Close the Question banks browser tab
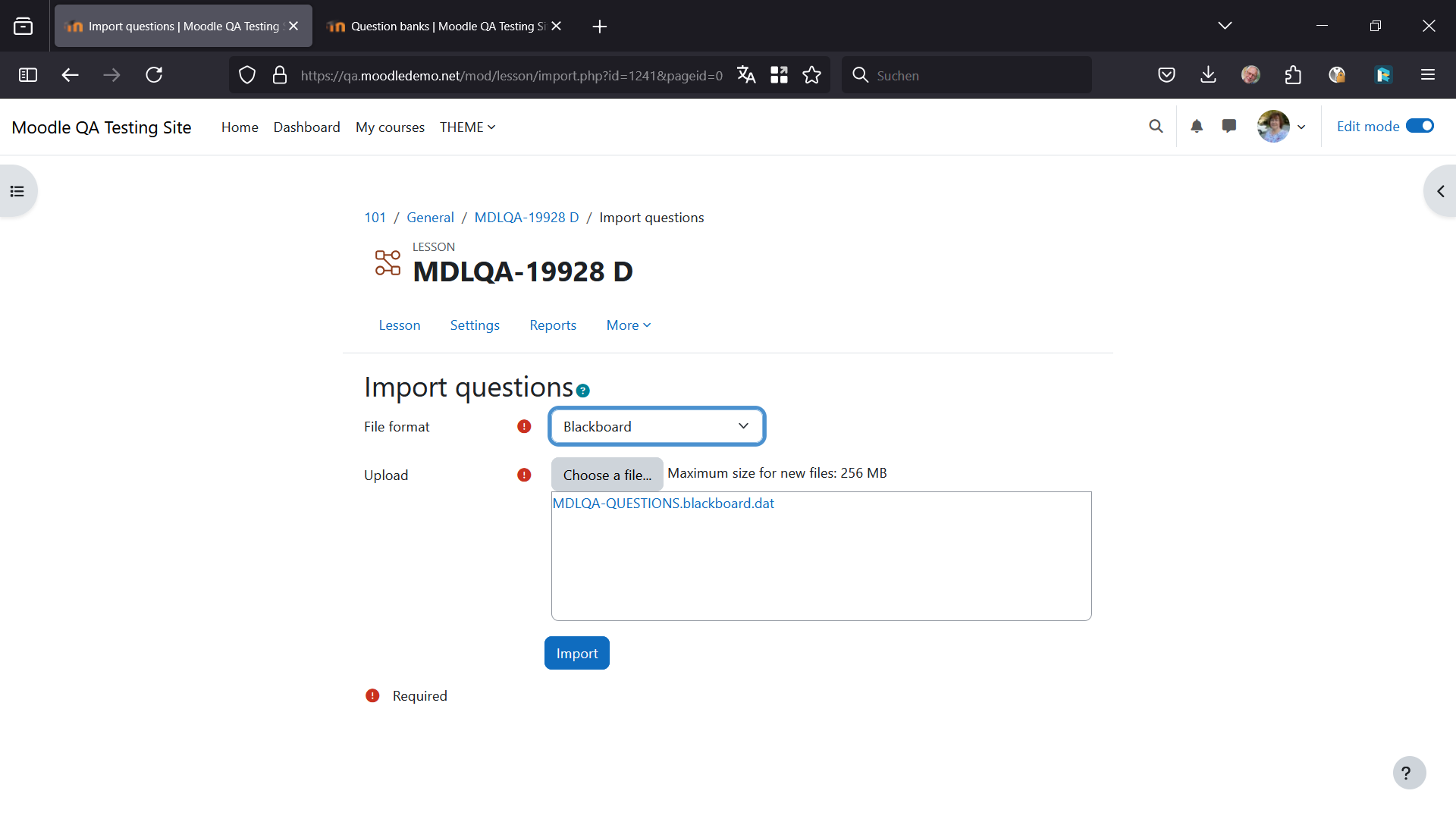1456x819 pixels. coord(556,27)
